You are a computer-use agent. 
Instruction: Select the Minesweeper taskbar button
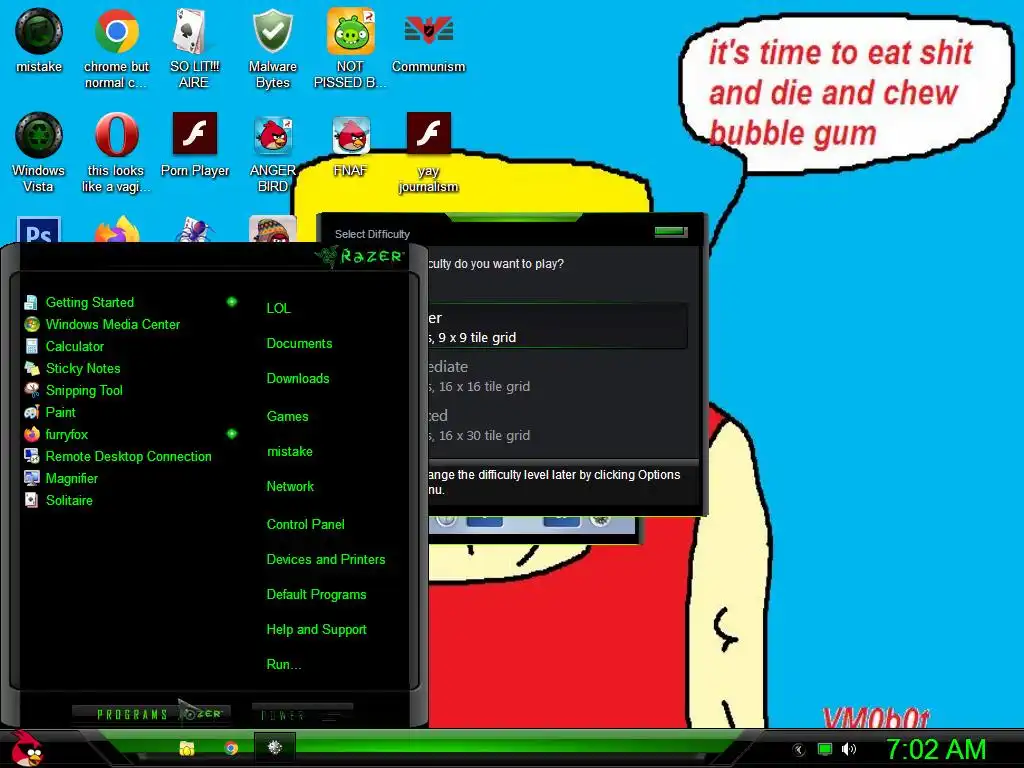(274, 748)
